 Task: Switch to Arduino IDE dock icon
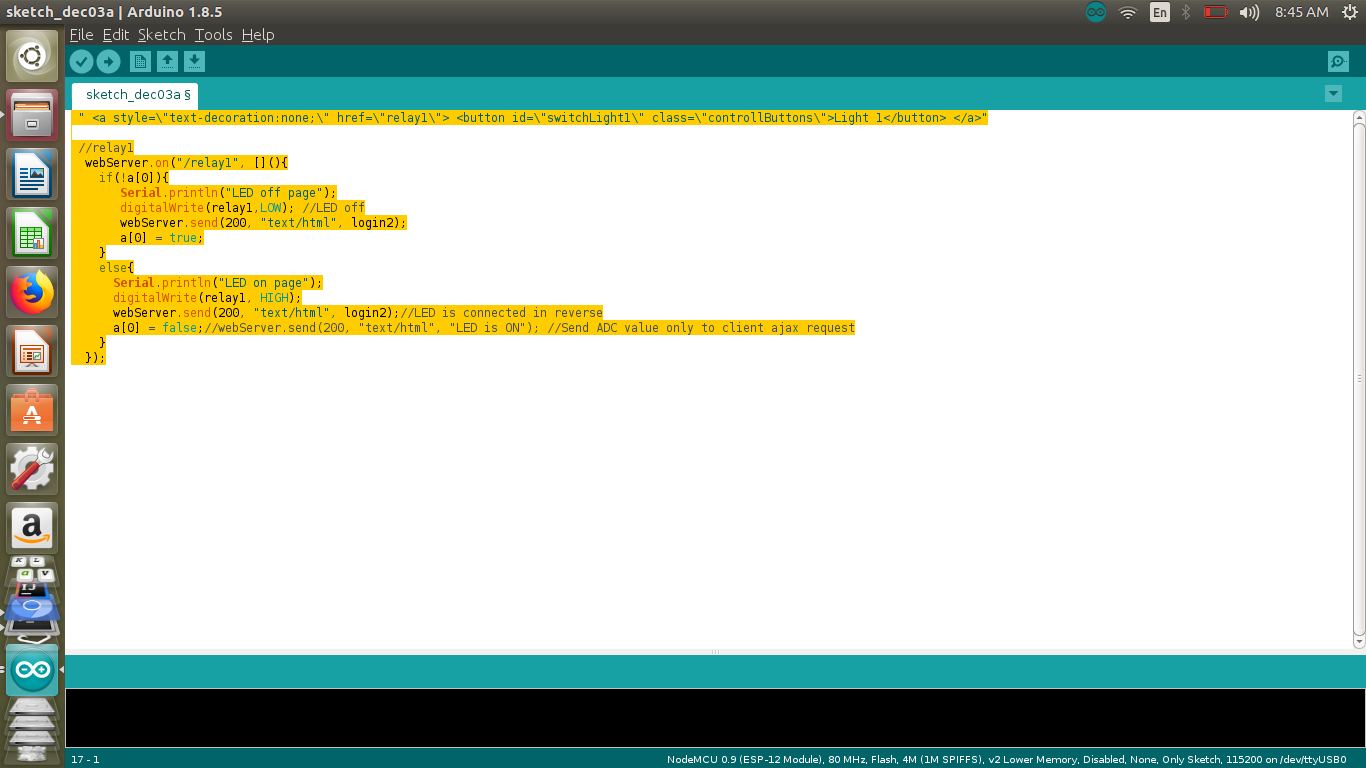pyautogui.click(x=32, y=669)
